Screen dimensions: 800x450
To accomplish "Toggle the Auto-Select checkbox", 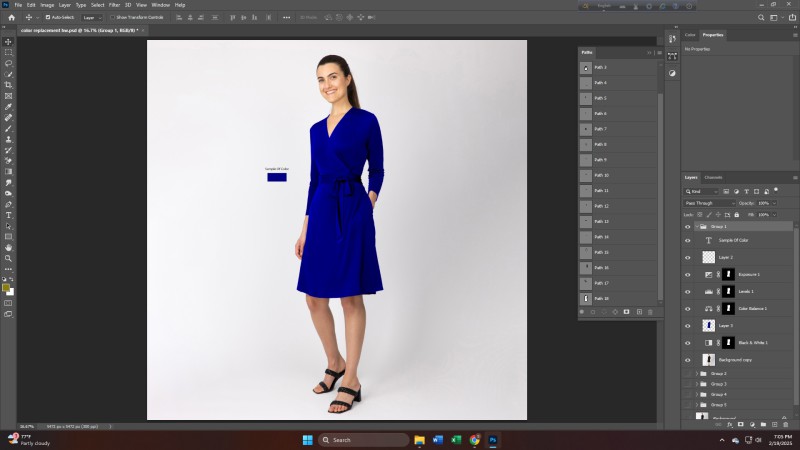I will [x=49, y=17].
